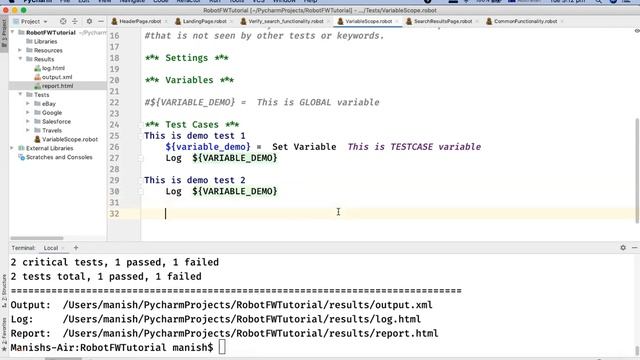640x360 pixels.
Task: Hide the Project tool window
Action: [101, 21]
